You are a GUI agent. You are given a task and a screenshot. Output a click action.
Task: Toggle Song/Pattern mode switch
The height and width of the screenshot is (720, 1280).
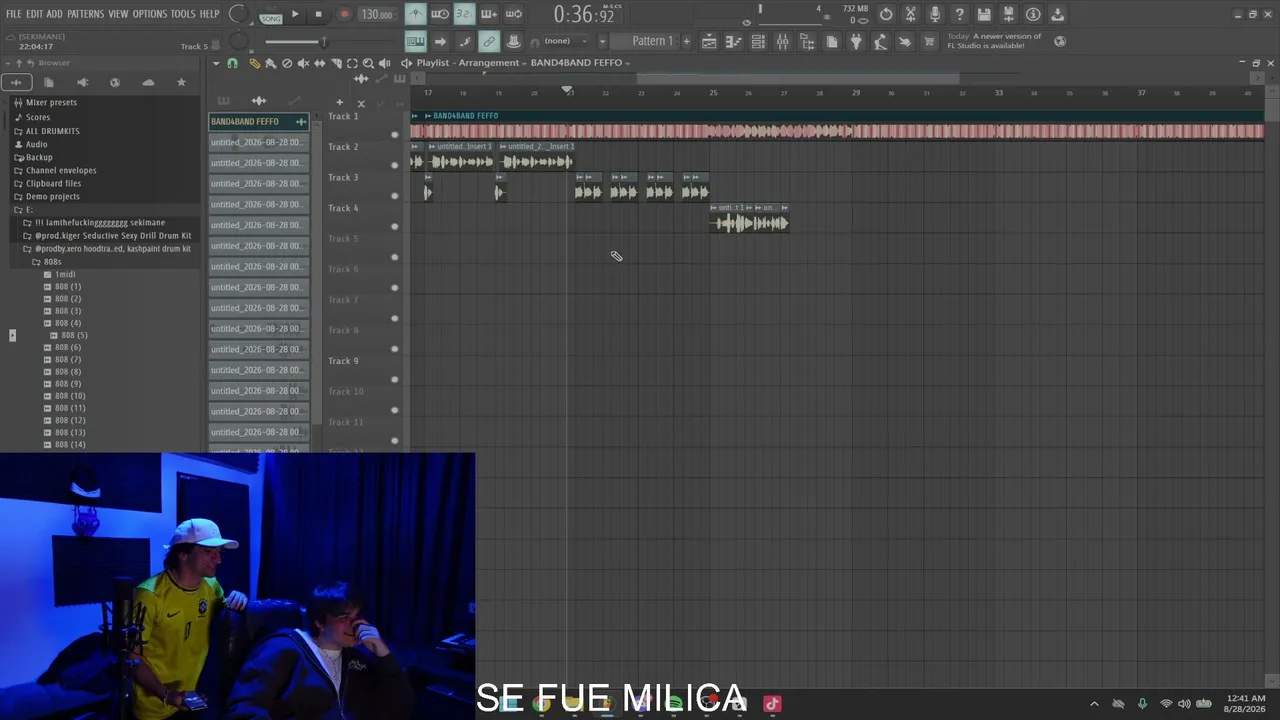pos(271,14)
